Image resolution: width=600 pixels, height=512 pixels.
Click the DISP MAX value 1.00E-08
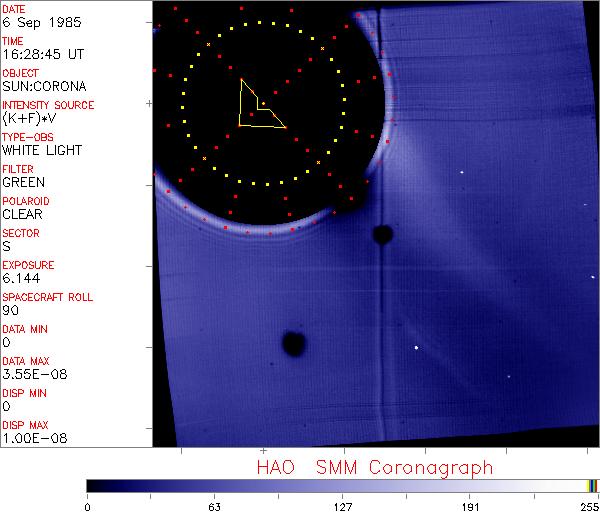30,438
